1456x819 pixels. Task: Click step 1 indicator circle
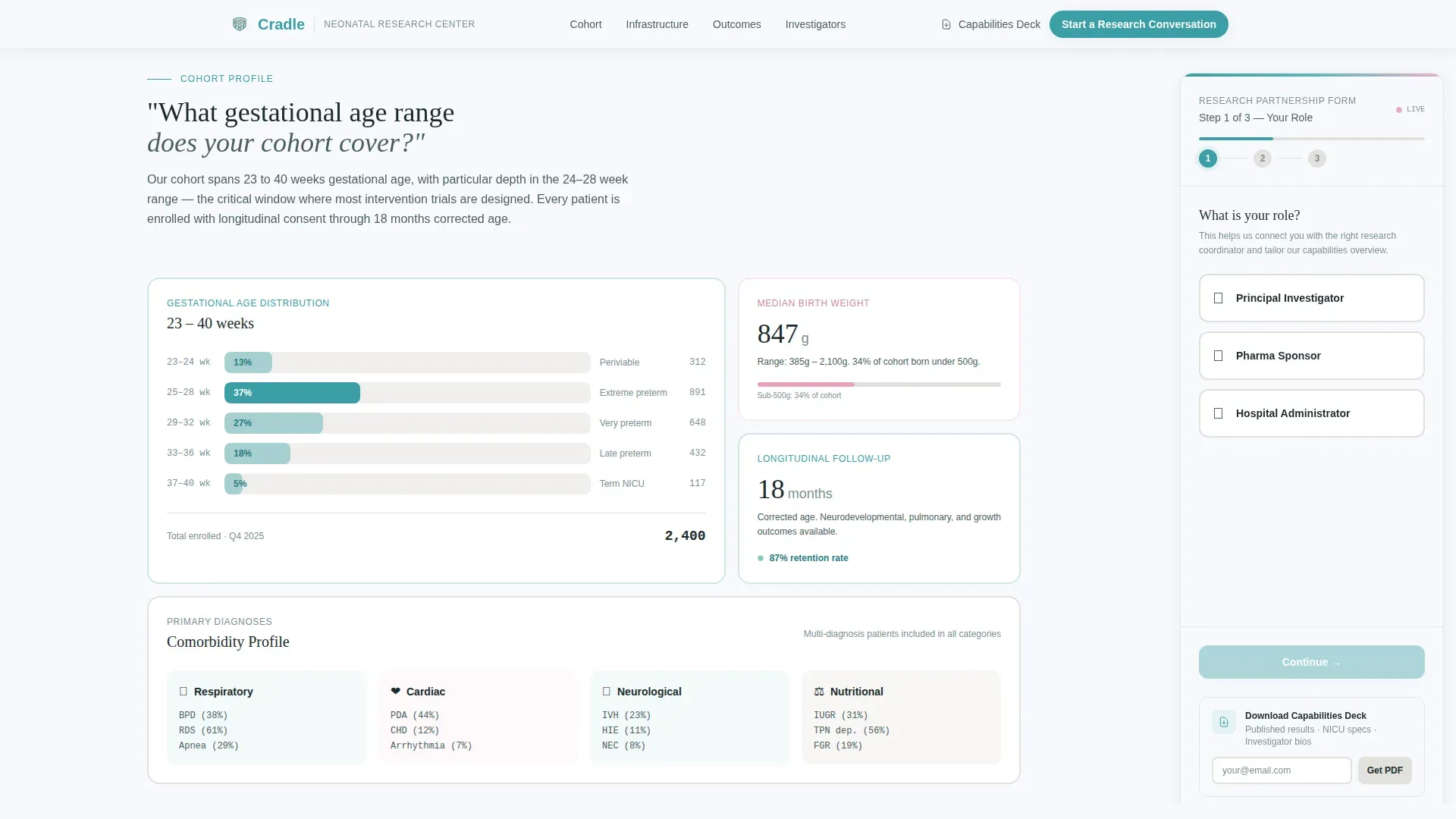click(1208, 158)
